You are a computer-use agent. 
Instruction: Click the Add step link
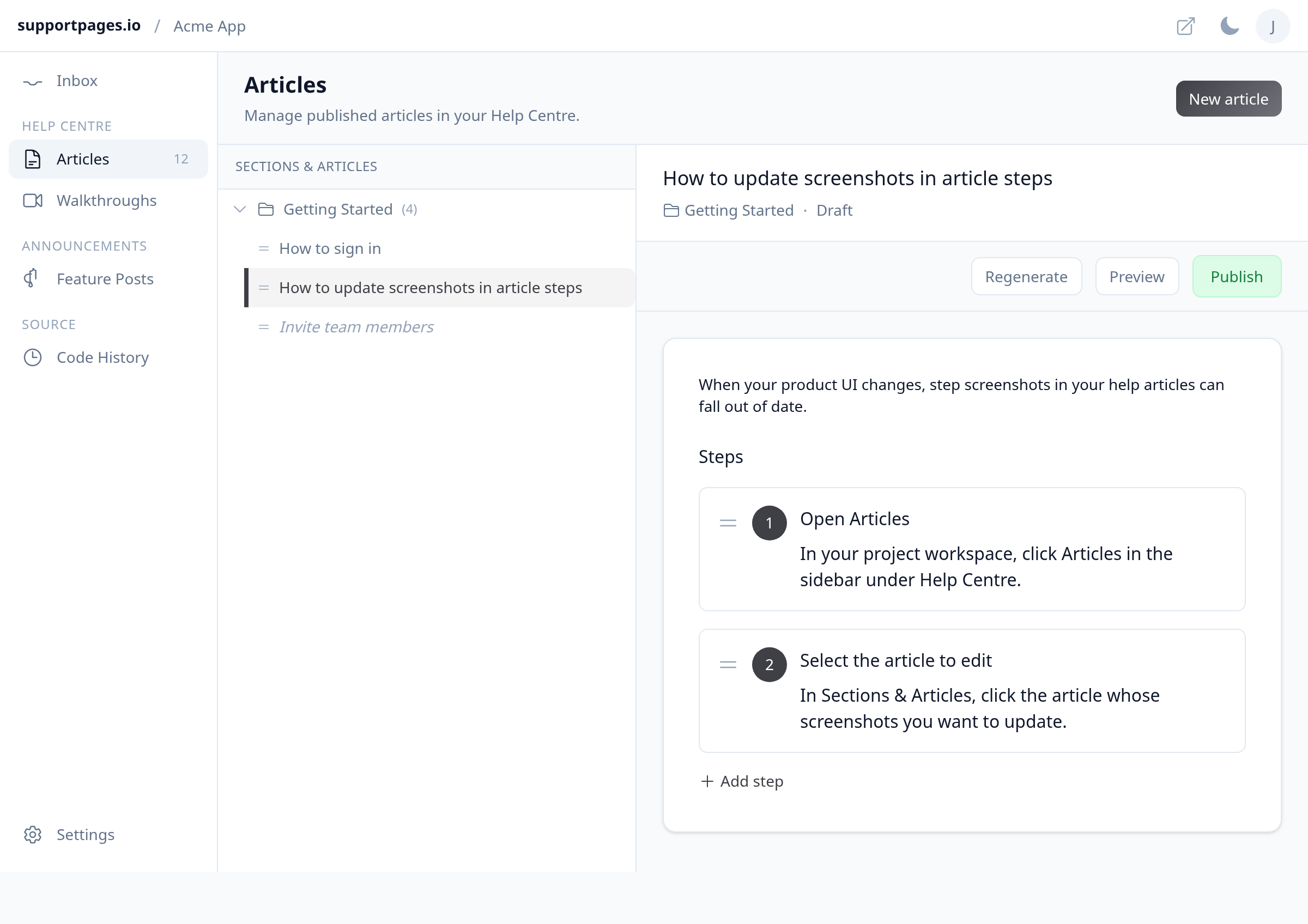742,781
